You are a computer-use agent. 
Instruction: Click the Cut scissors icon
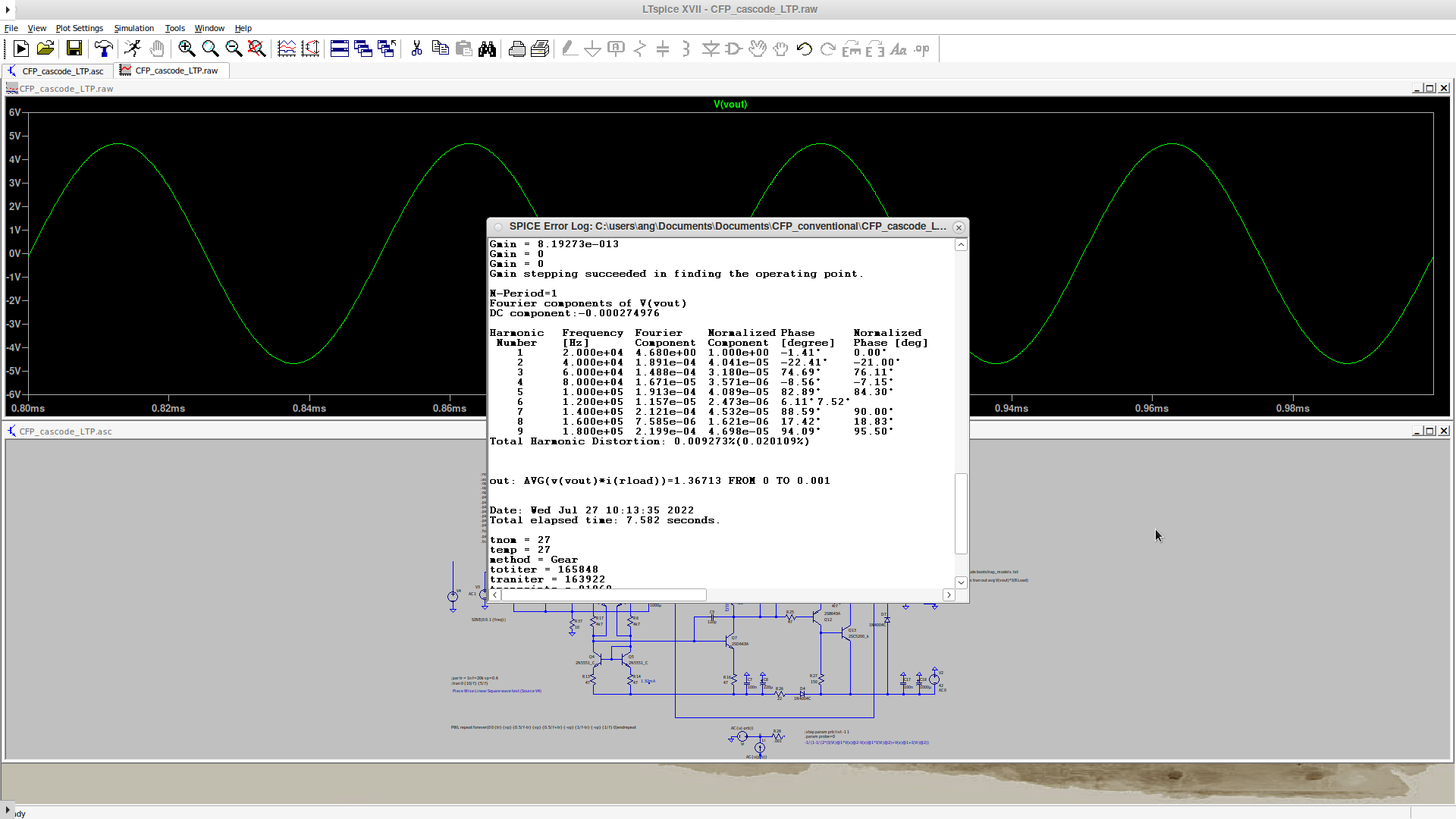coord(416,49)
